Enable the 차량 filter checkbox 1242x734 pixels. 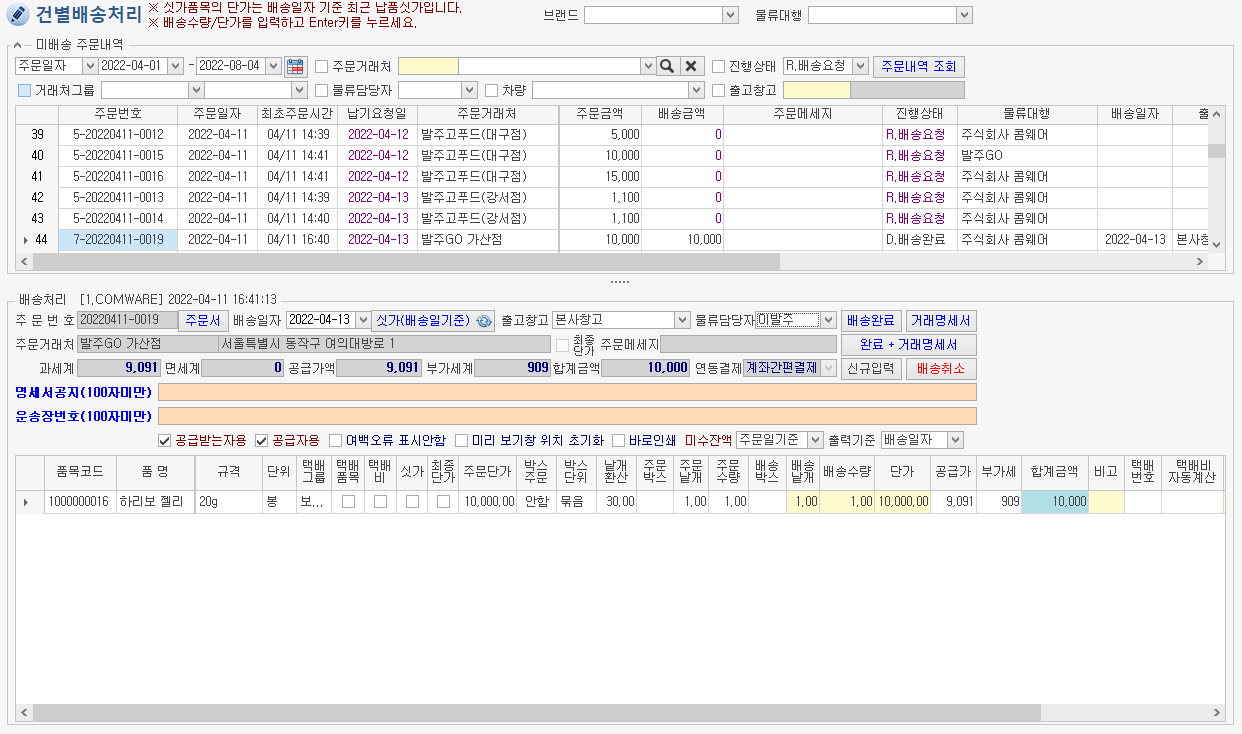click(x=491, y=90)
